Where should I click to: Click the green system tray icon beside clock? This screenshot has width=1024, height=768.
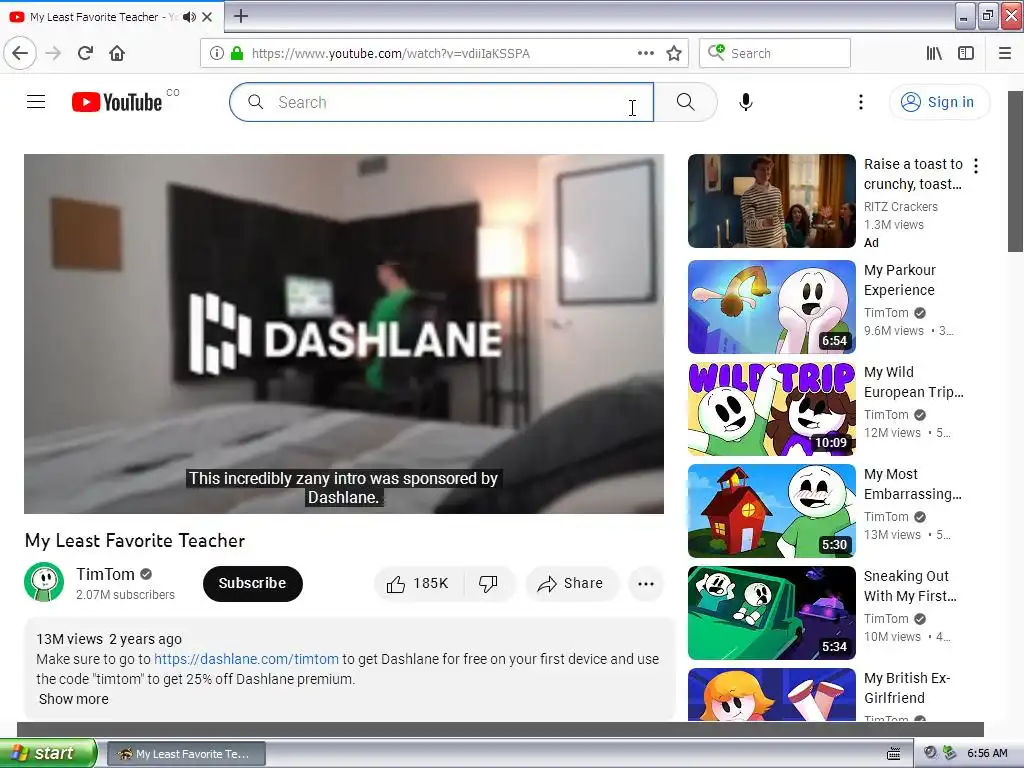tap(950, 753)
